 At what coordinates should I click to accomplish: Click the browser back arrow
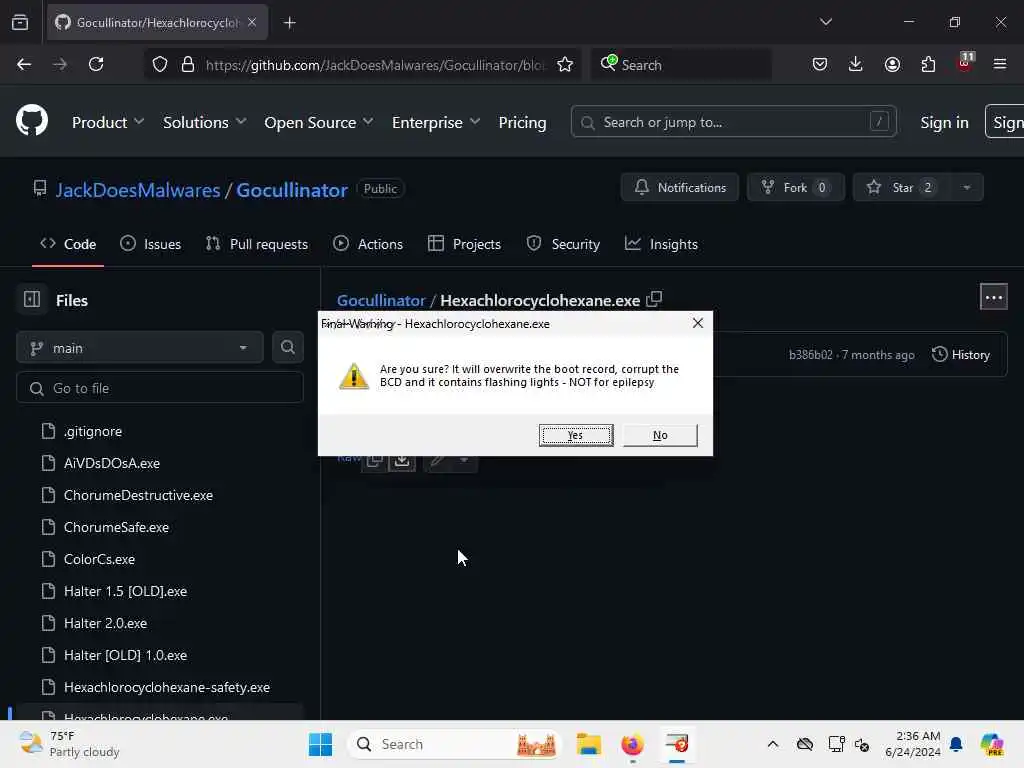click(x=24, y=64)
